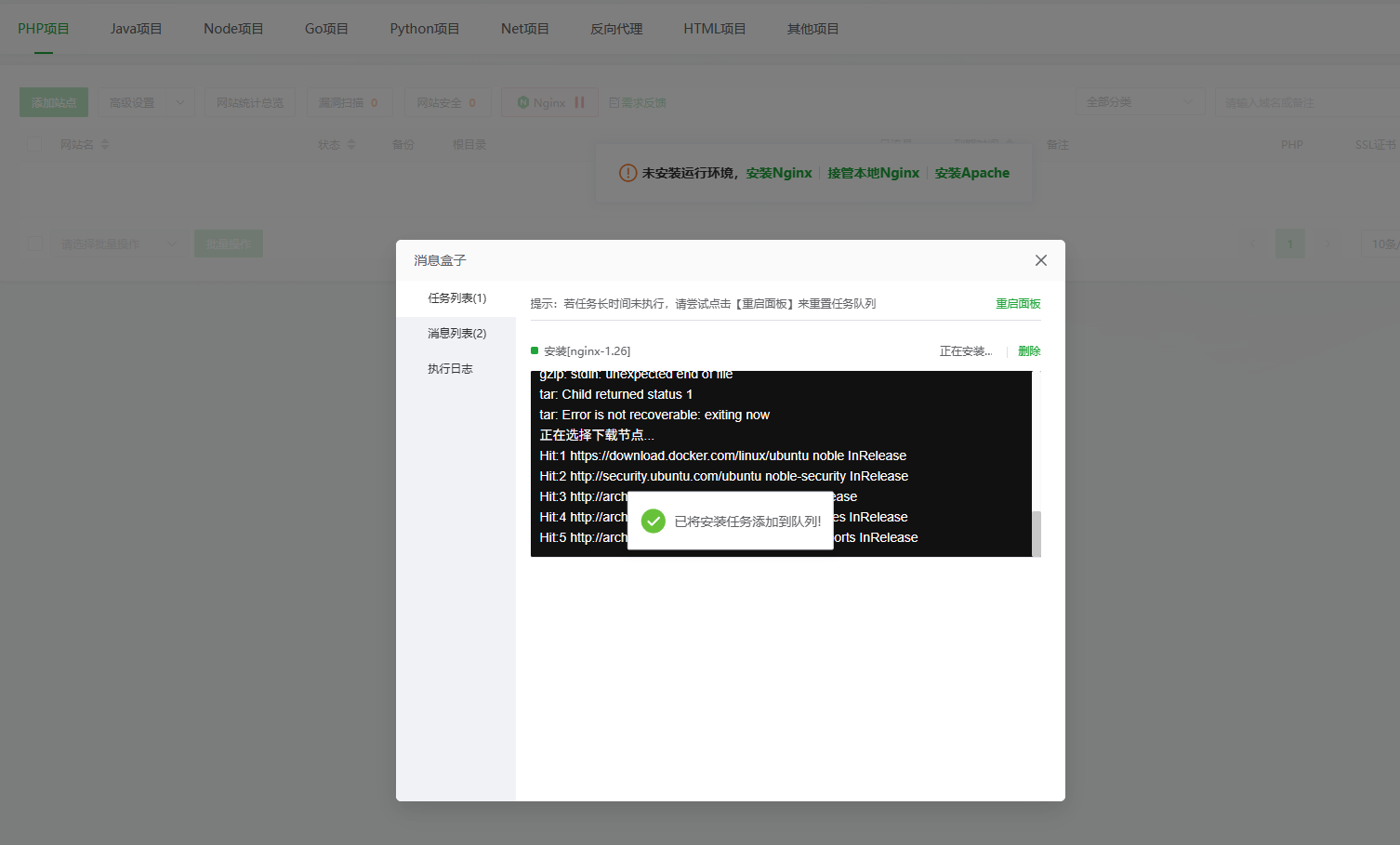
Task: Open the 消息列表(2) tab
Action: pyautogui.click(x=456, y=334)
